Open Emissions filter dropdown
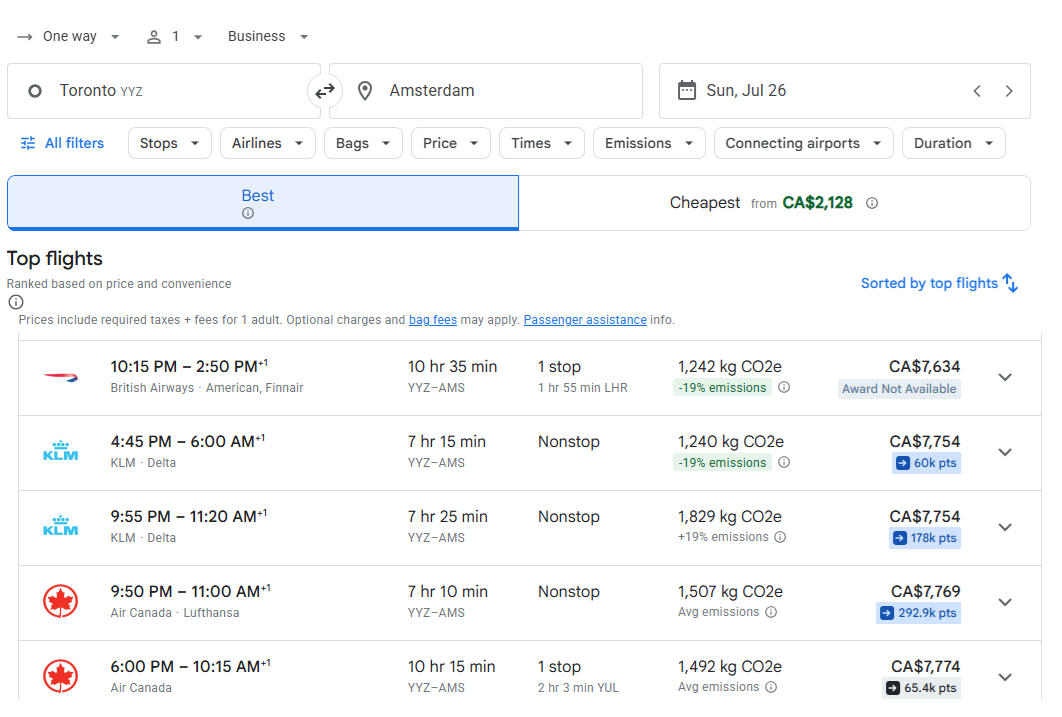The image size is (1062, 717). click(649, 143)
